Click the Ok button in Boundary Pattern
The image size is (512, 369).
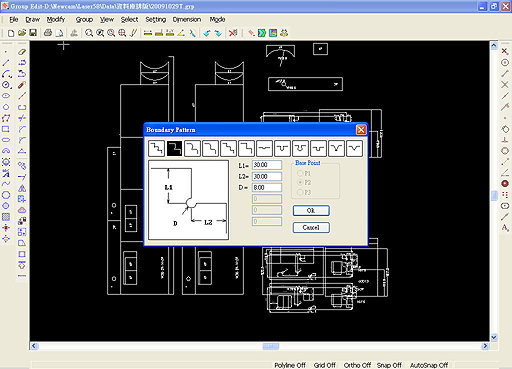click(x=311, y=210)
